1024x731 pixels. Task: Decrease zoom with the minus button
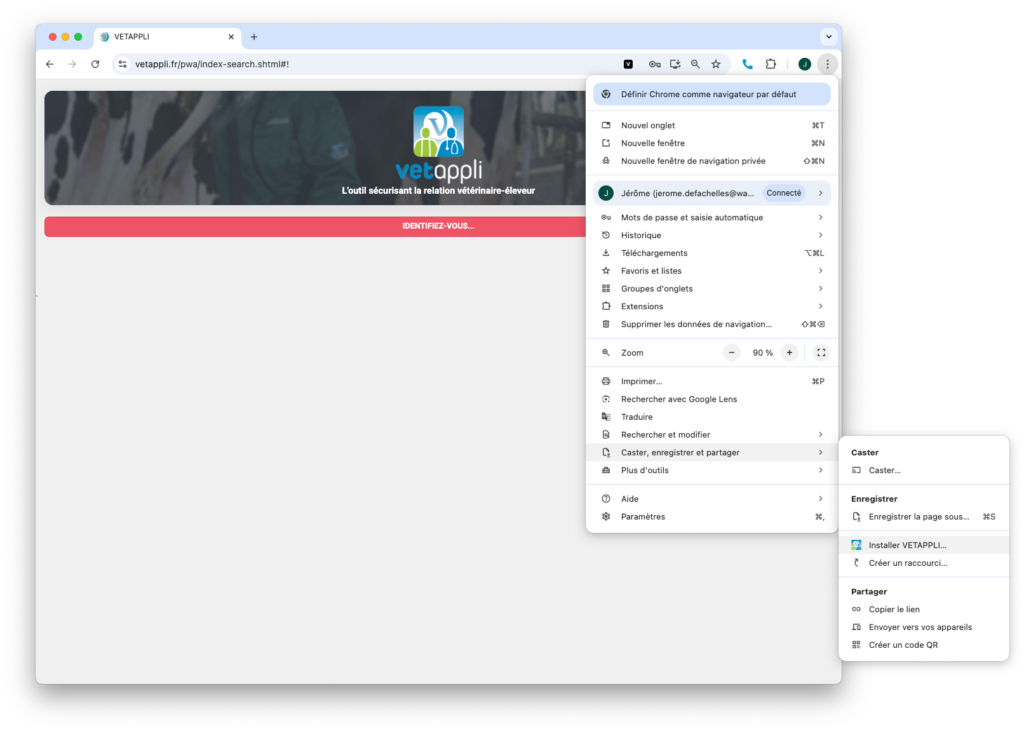pos(732,353)
